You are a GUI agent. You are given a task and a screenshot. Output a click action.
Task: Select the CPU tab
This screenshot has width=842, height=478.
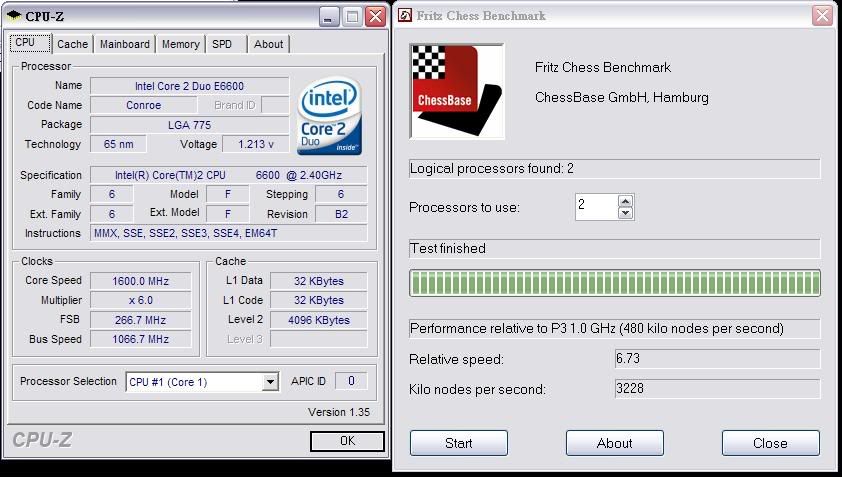(30, 43)
